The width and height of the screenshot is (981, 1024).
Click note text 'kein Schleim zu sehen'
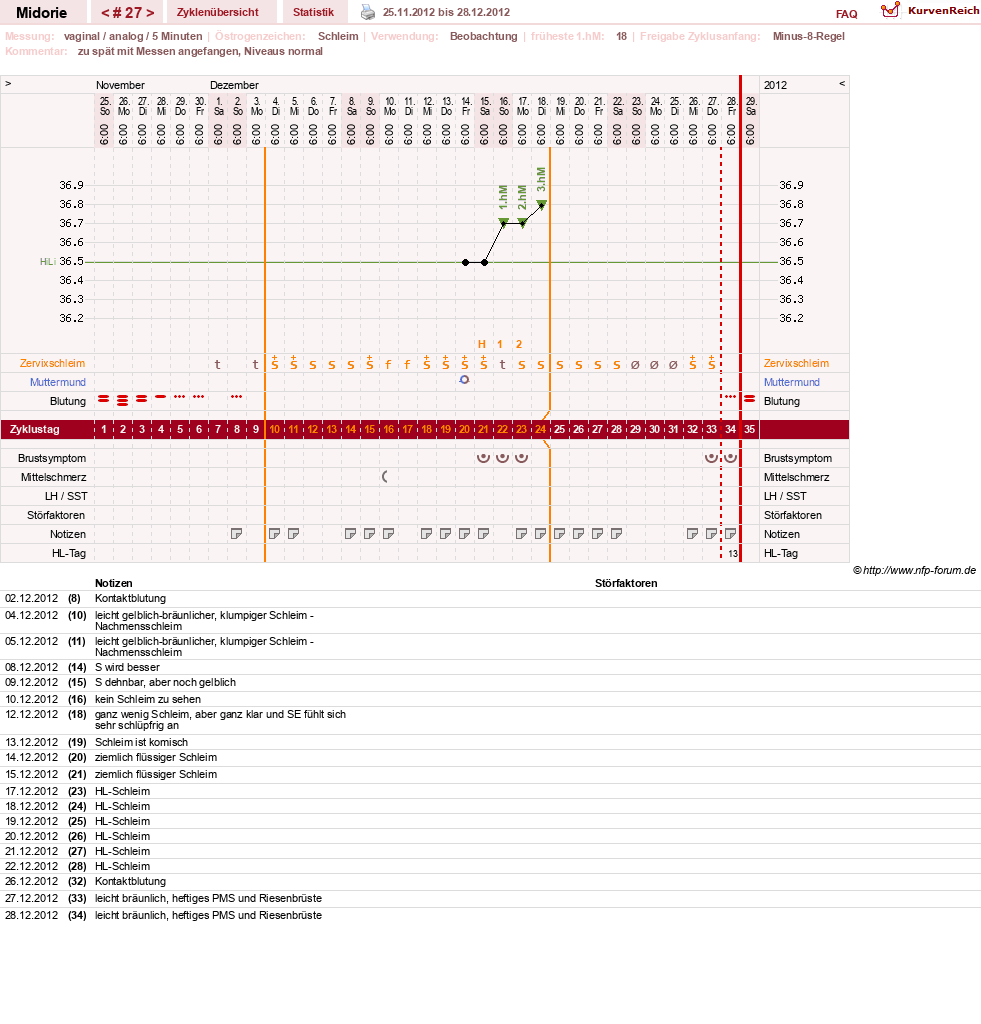pos(148,699)
